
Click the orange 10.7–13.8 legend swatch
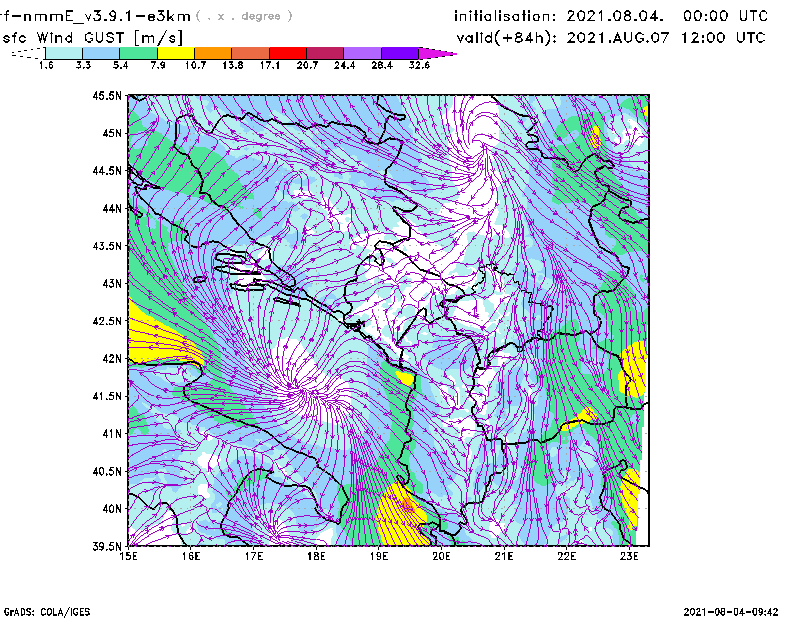pyautogui.click(x=213, y=53)
